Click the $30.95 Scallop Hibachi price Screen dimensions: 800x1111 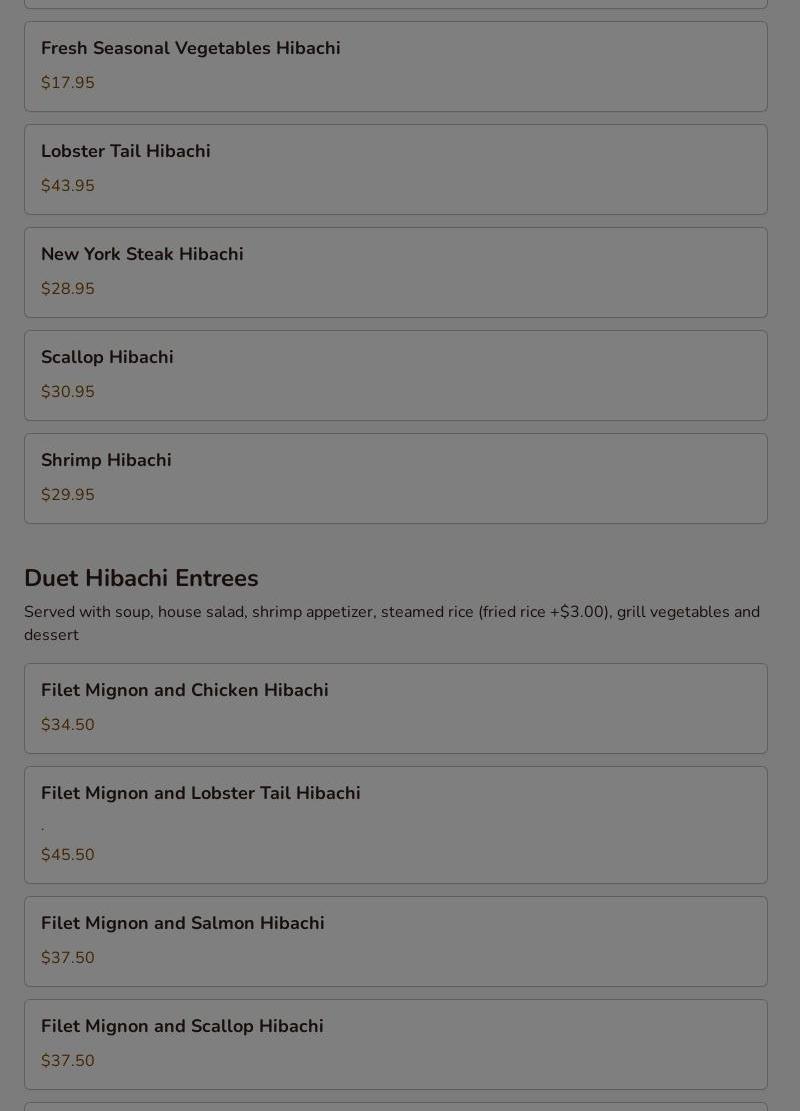click(68, 392)
